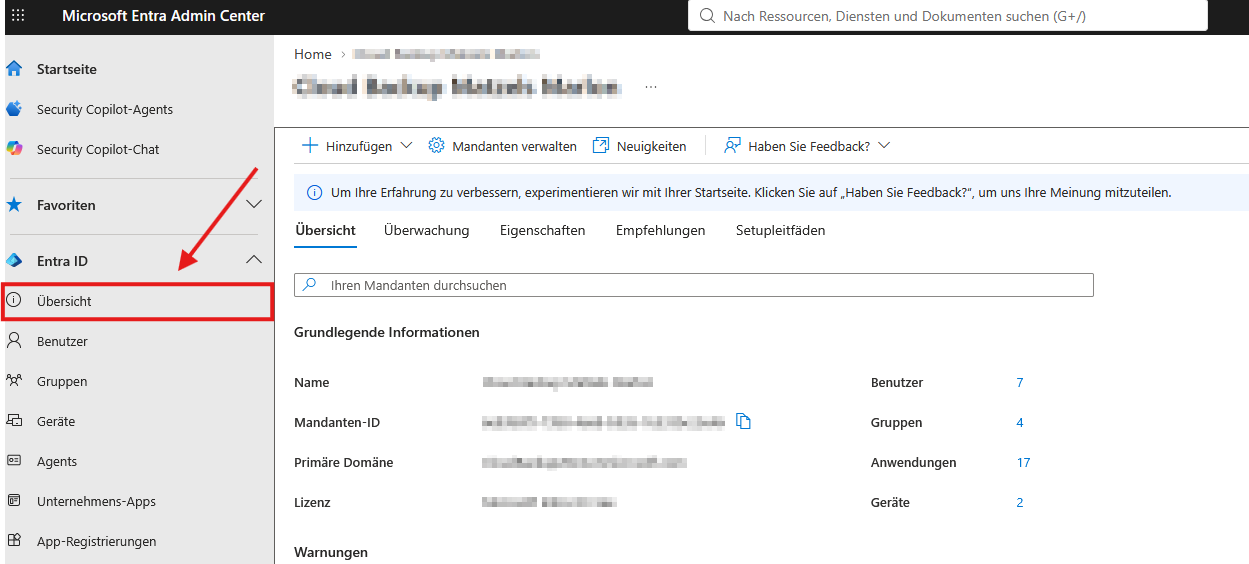
Task: Click the Favoriten star icon
Action: [14, 205]
